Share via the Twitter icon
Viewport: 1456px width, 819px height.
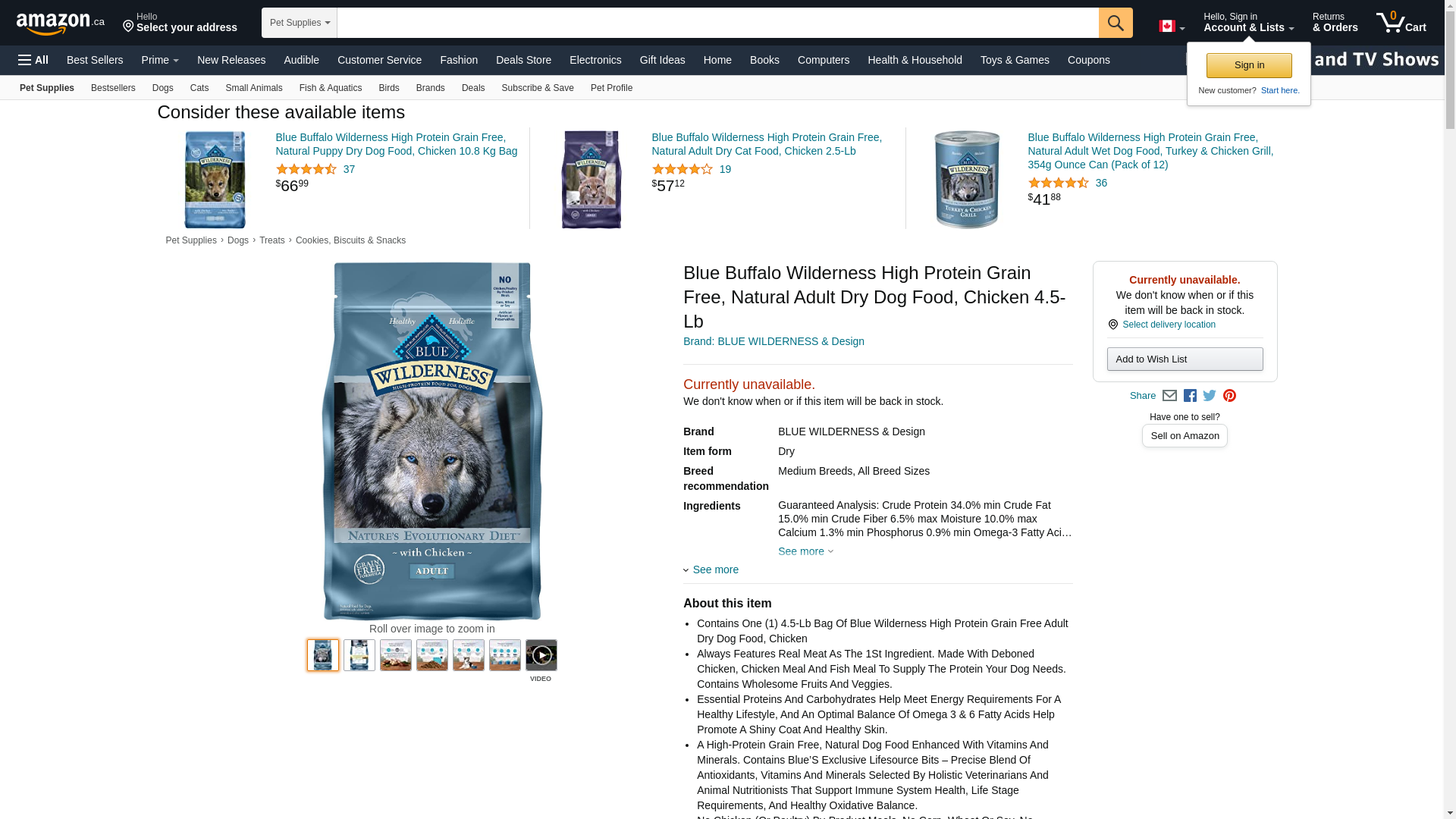[1210, 396]
